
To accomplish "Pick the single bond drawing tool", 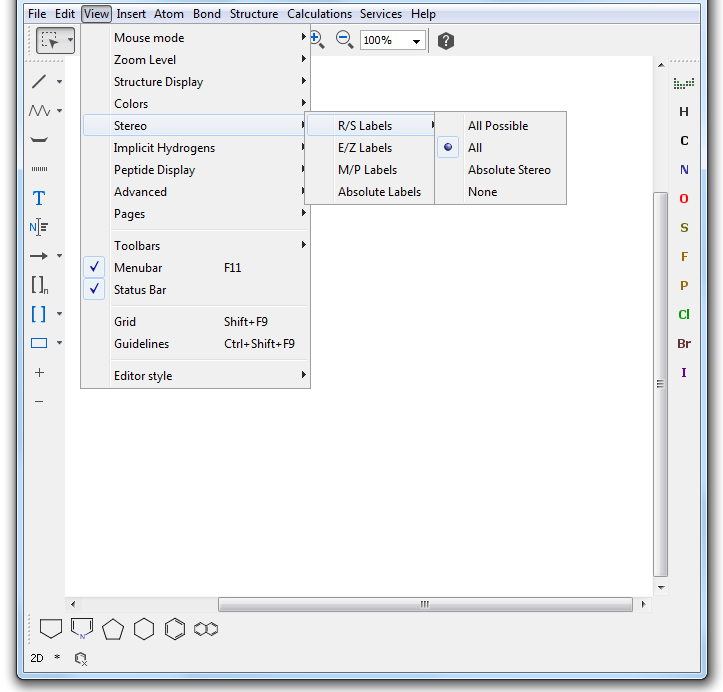I will click(x=39, y=81).
